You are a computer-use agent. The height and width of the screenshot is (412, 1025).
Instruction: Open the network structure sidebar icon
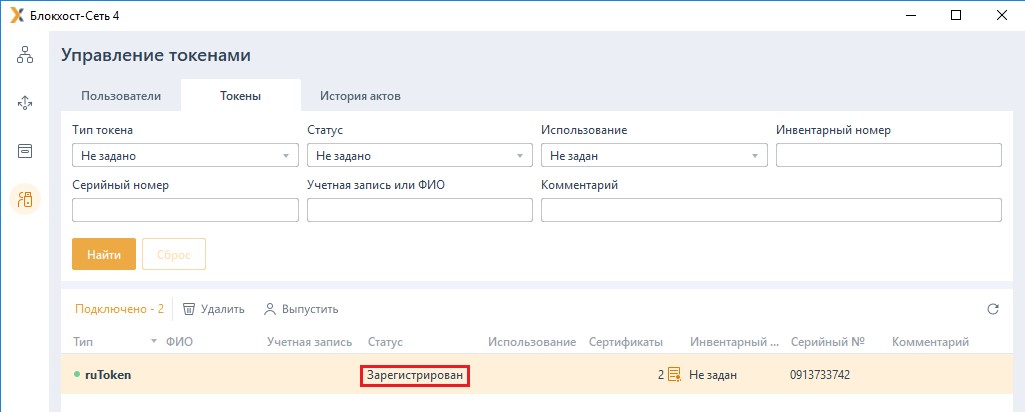(x=25, y=55)
